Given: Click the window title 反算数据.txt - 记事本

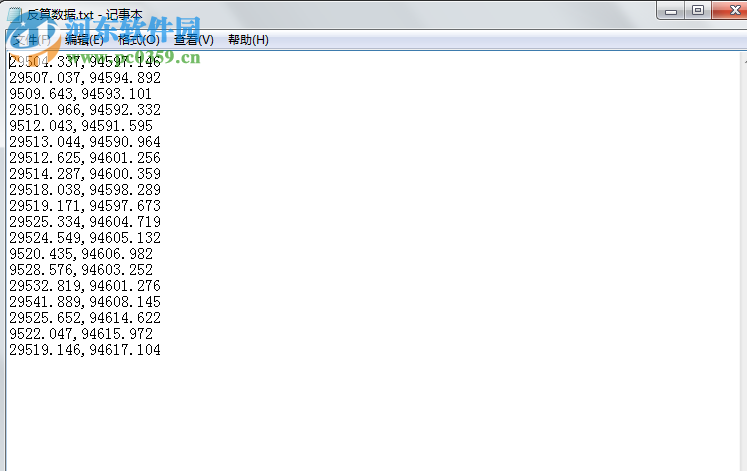Looking at the screenshot, I should [84, 15].
